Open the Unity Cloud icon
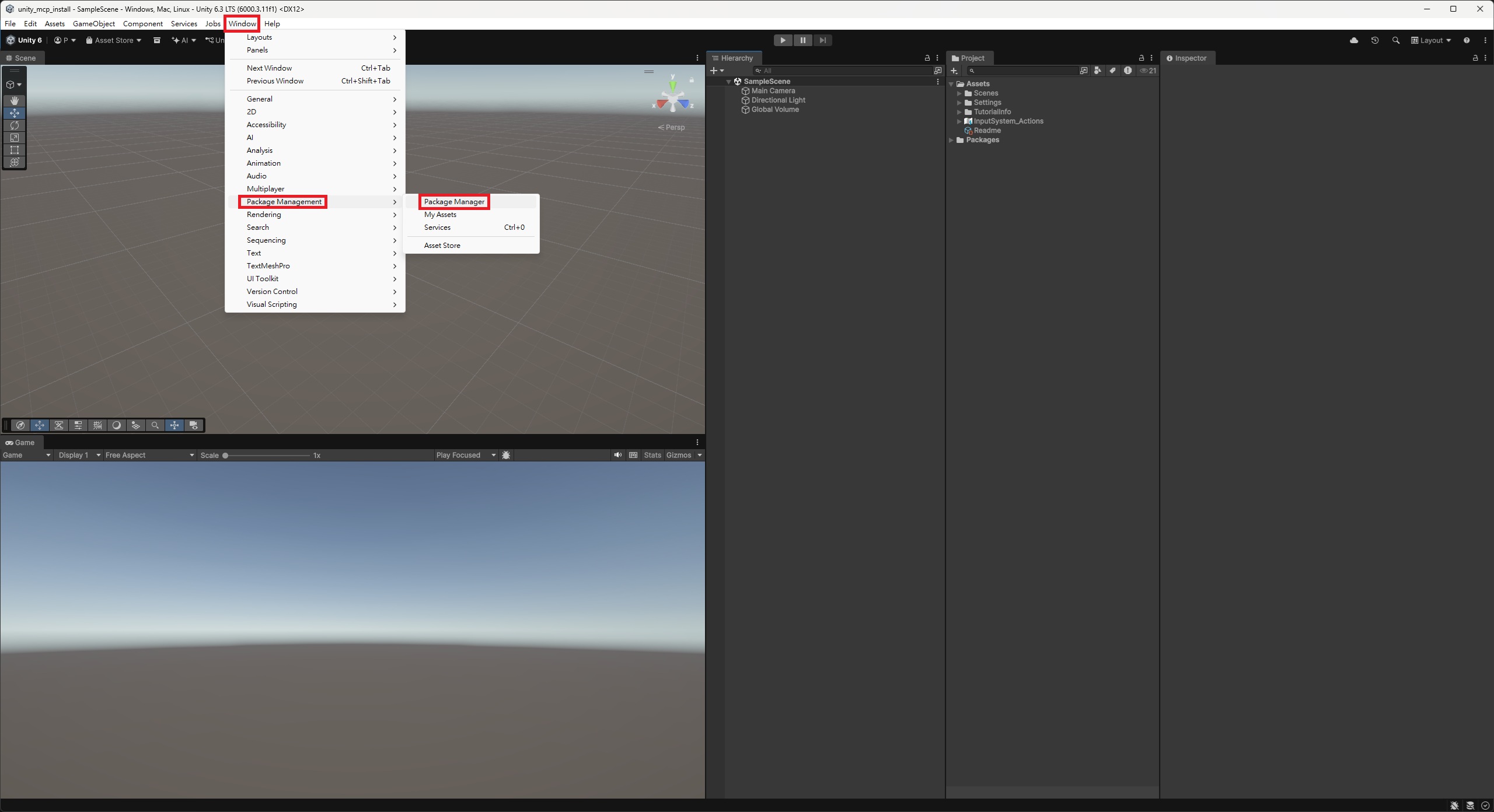Image resolution: width=1494 pixels, height=812 pixels. point(1354,40)
